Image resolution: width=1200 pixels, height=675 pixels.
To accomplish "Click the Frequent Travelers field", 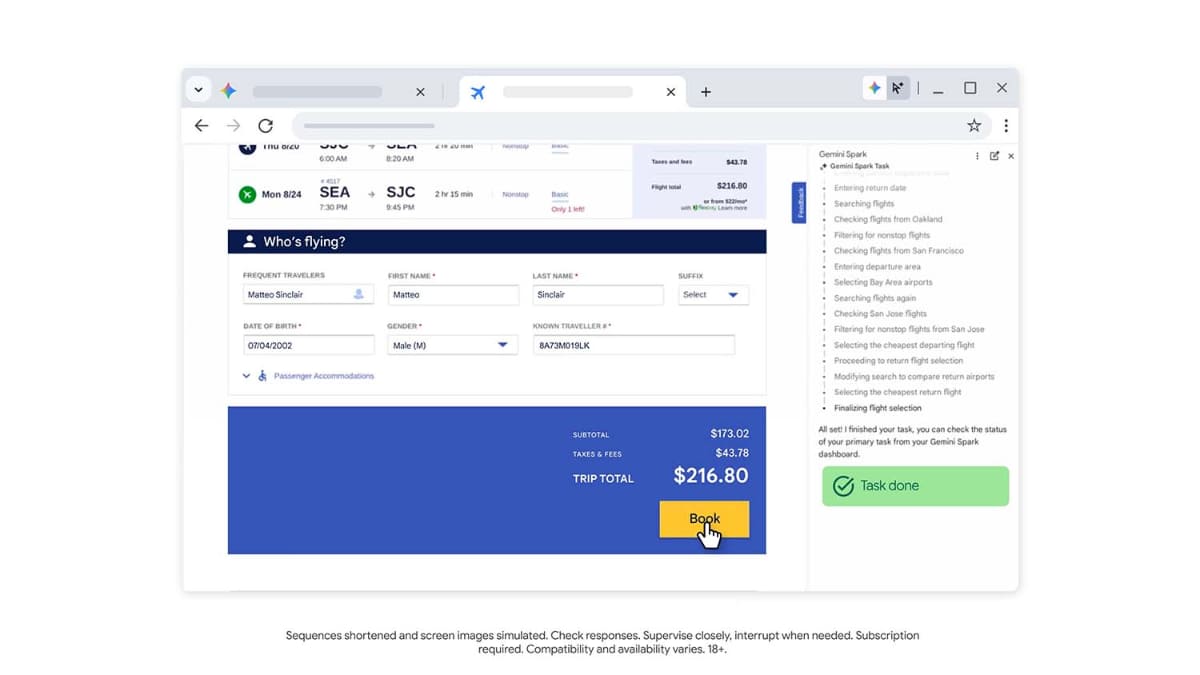I will point(308,295).
